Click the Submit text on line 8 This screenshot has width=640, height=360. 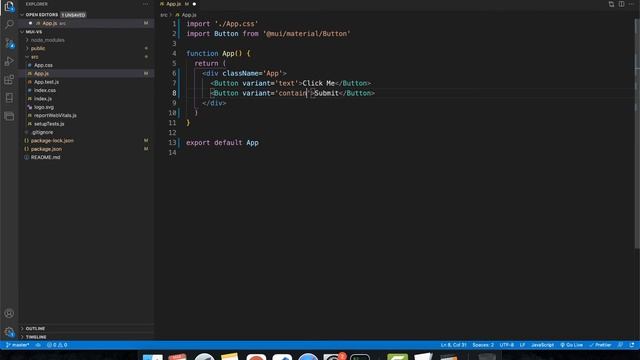(x=327, y=93)
